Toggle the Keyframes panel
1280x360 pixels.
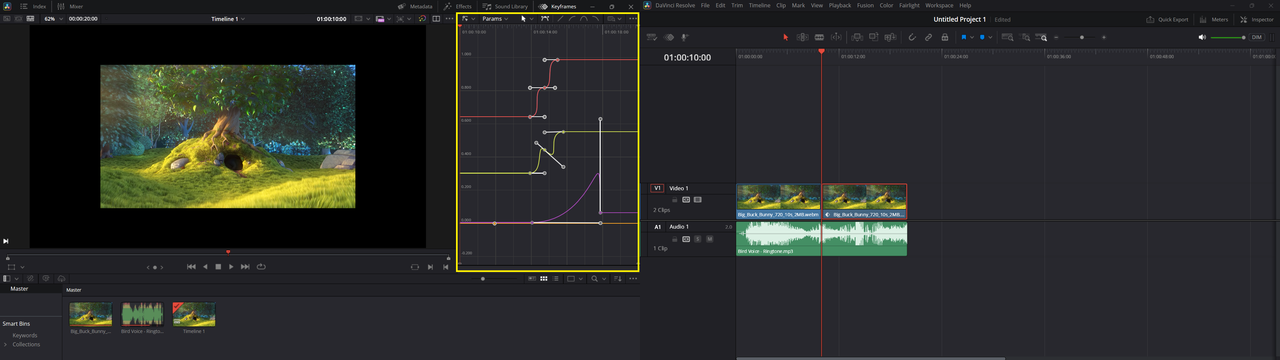click(x=558, y=6)
